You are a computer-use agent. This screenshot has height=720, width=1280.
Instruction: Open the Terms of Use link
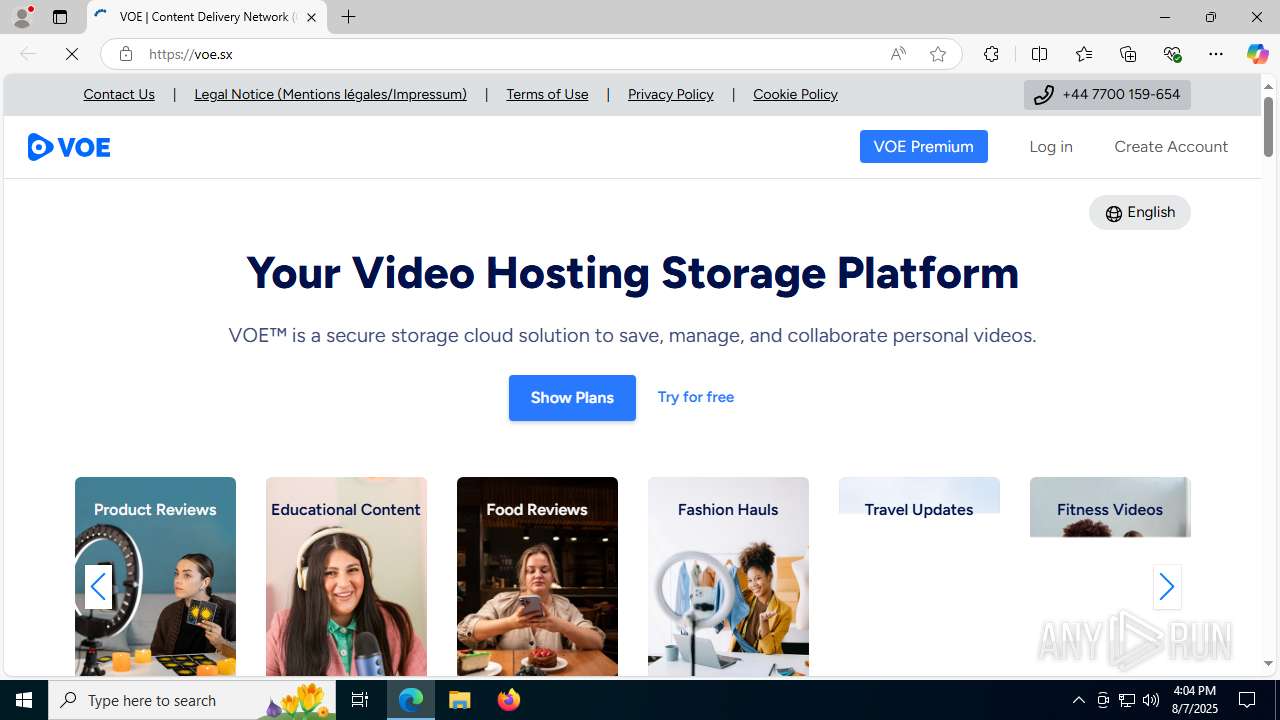tap(547, 94)
